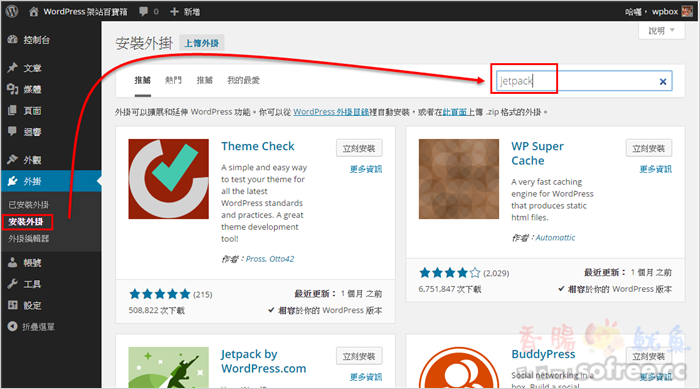The height and width of the screenshot is (389, 700).
Task: Open 設定 settings icon in sidebar
Action: pos(12,305)
